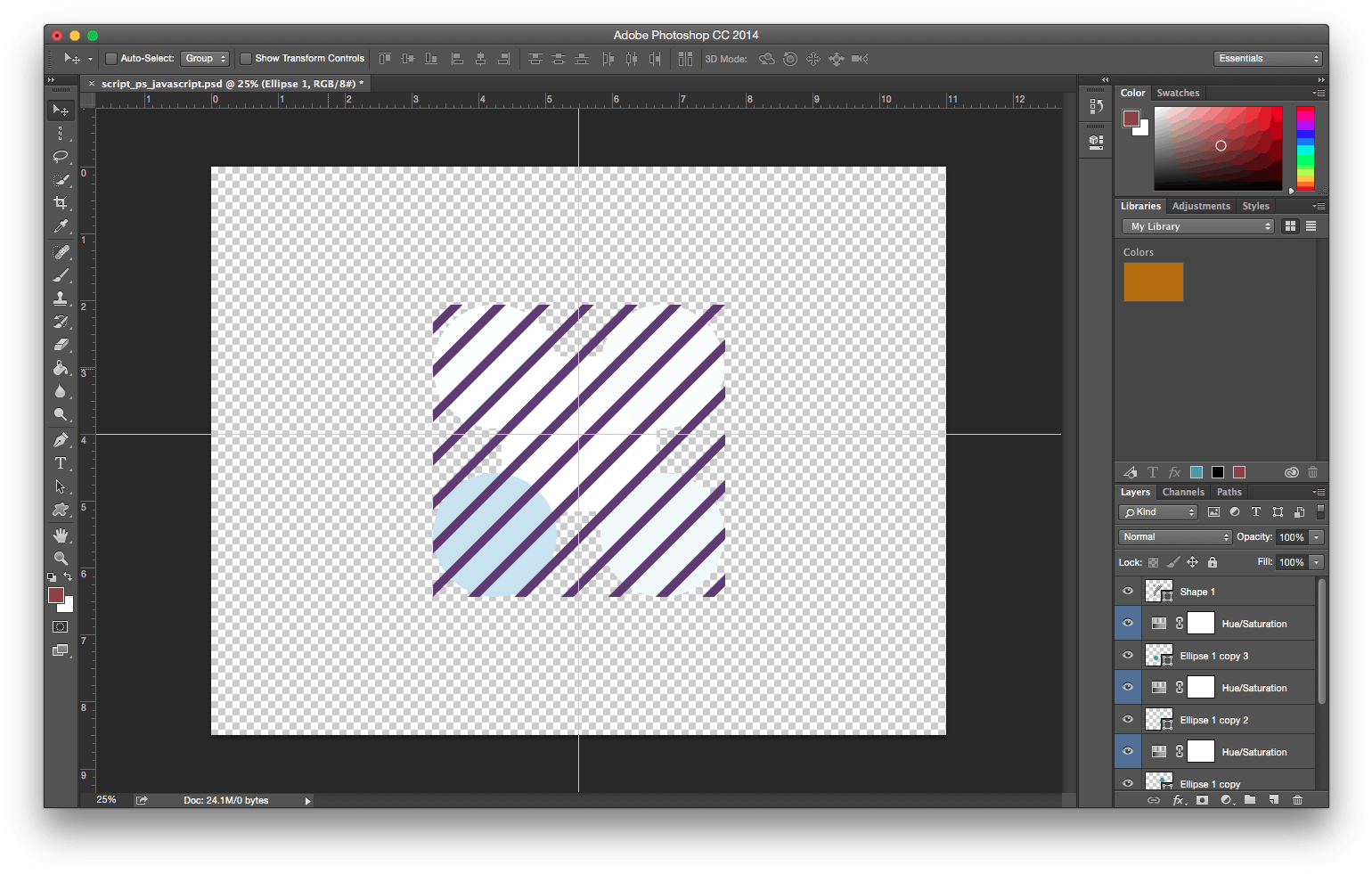This screenshot has height=874, width=1372.
Task: Select the Zoom tool in the toolbox
Action: point(61,559)
